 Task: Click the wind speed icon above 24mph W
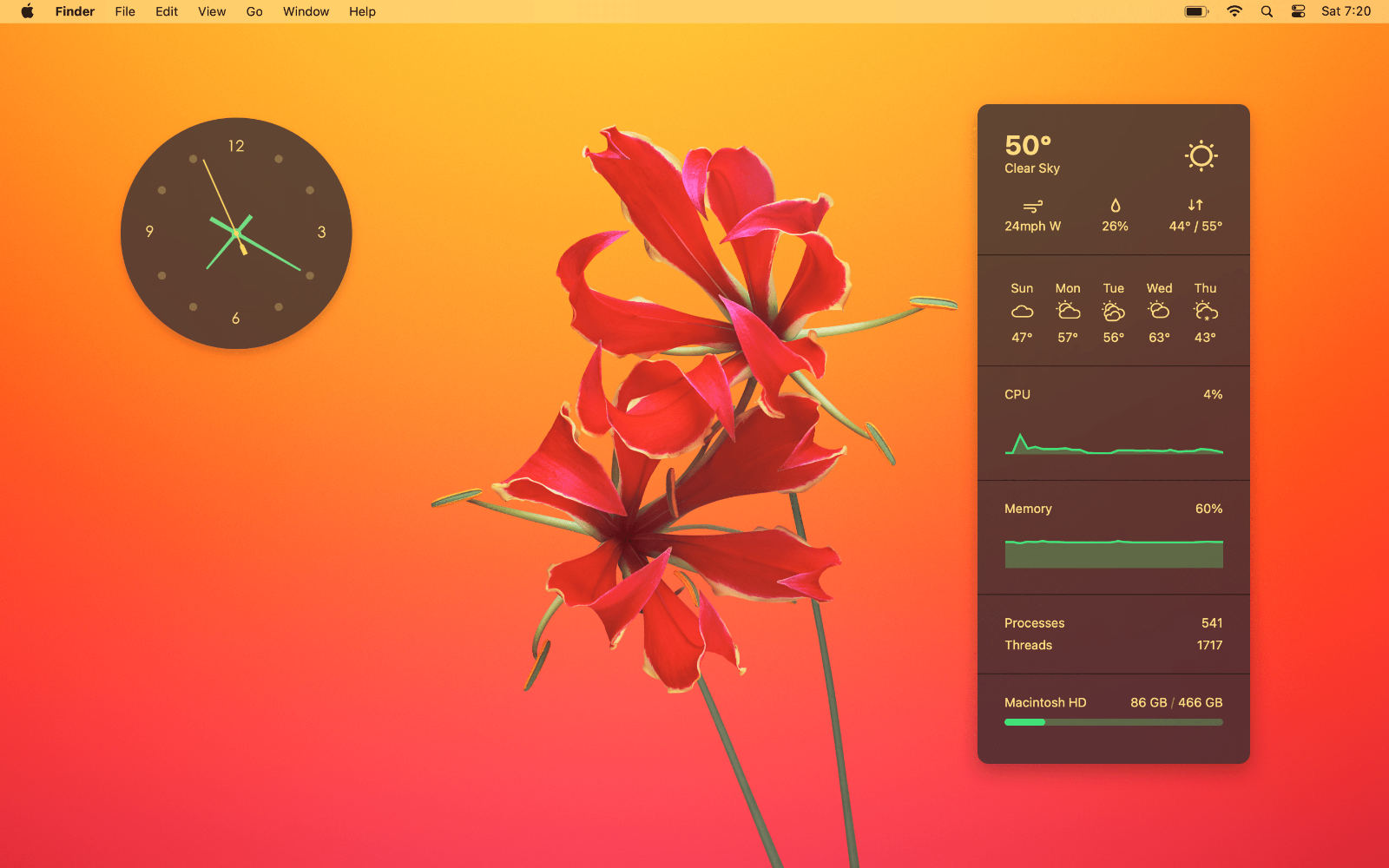pyautogui.click(x=1032, y=206)
